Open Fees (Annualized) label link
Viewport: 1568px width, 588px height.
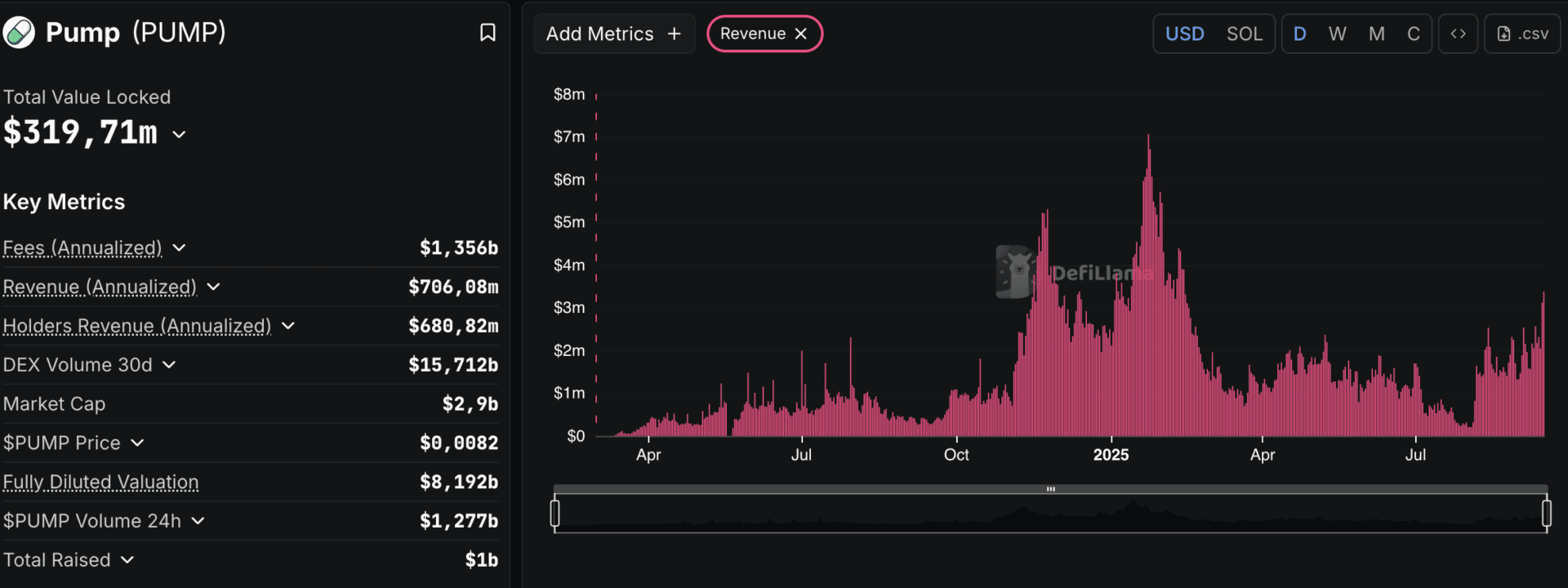(82, 247)
